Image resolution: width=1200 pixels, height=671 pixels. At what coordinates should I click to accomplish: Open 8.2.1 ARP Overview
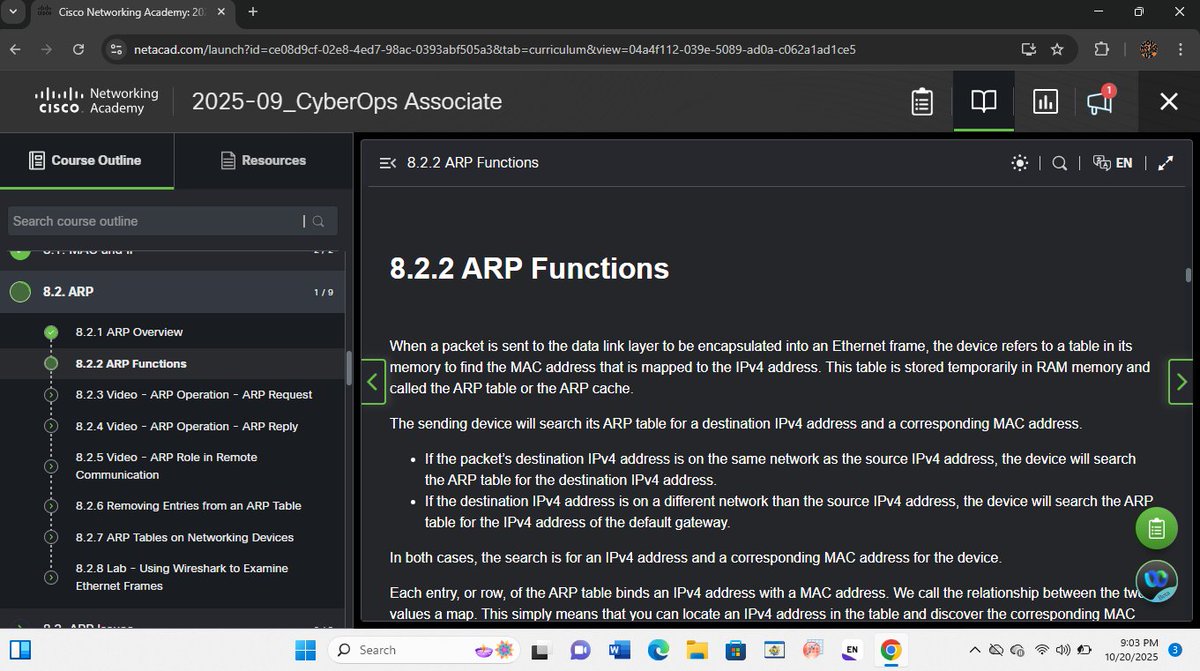[x=129, y=332]
